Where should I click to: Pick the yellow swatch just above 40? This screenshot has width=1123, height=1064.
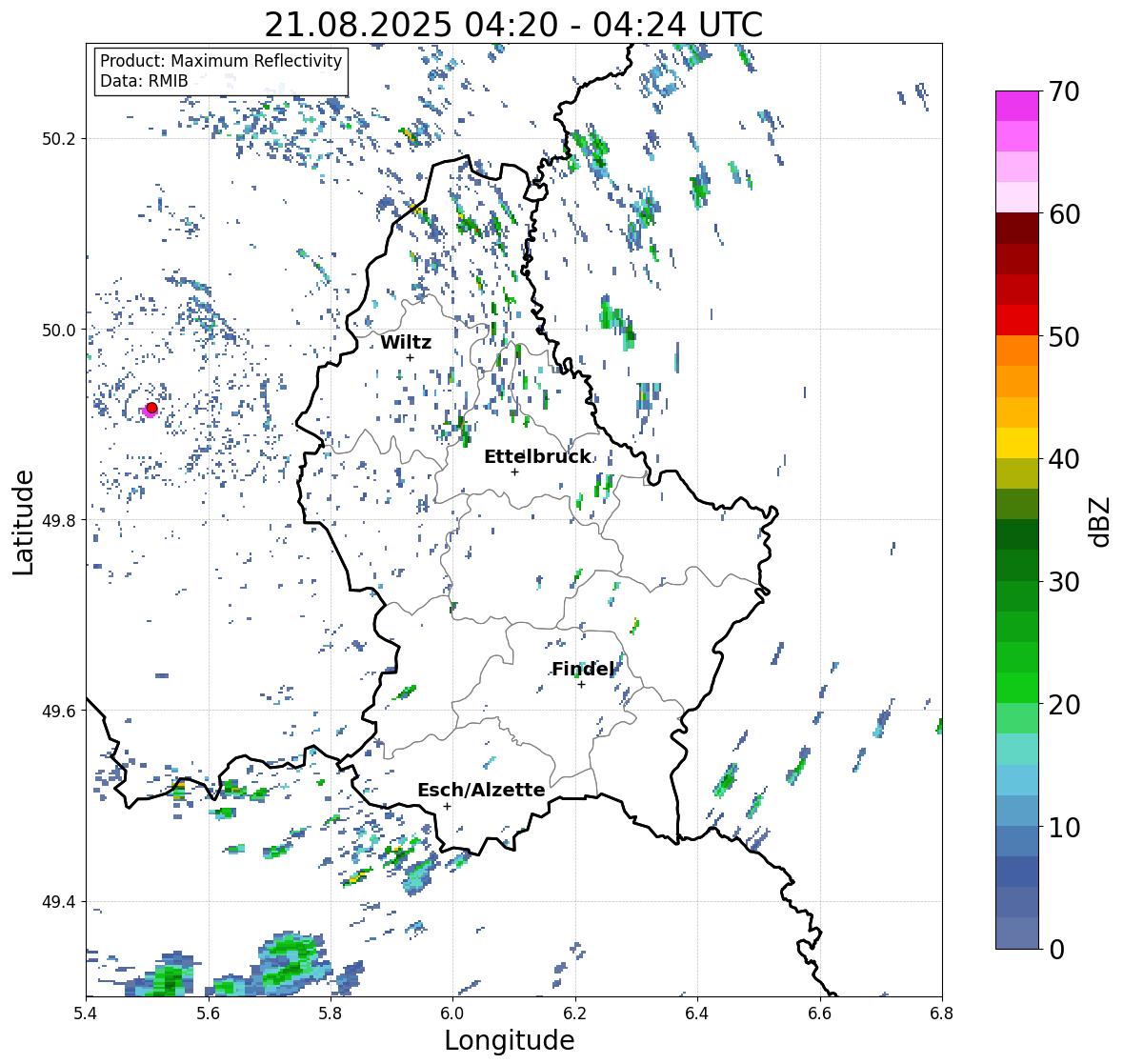(x=1017, y=443)
